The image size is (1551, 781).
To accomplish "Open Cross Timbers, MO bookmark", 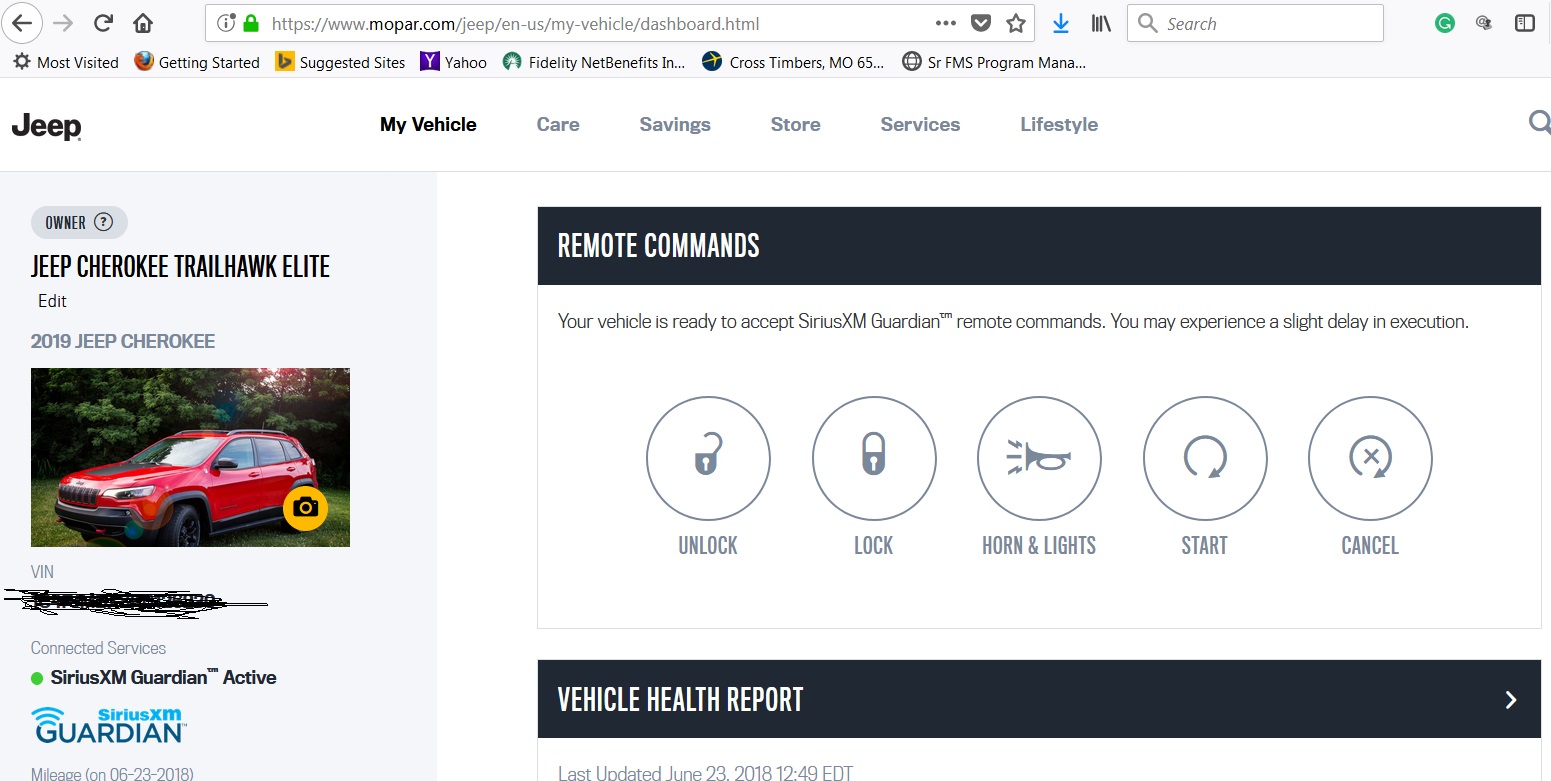I will pyautogui.click(x=793, y=62).
